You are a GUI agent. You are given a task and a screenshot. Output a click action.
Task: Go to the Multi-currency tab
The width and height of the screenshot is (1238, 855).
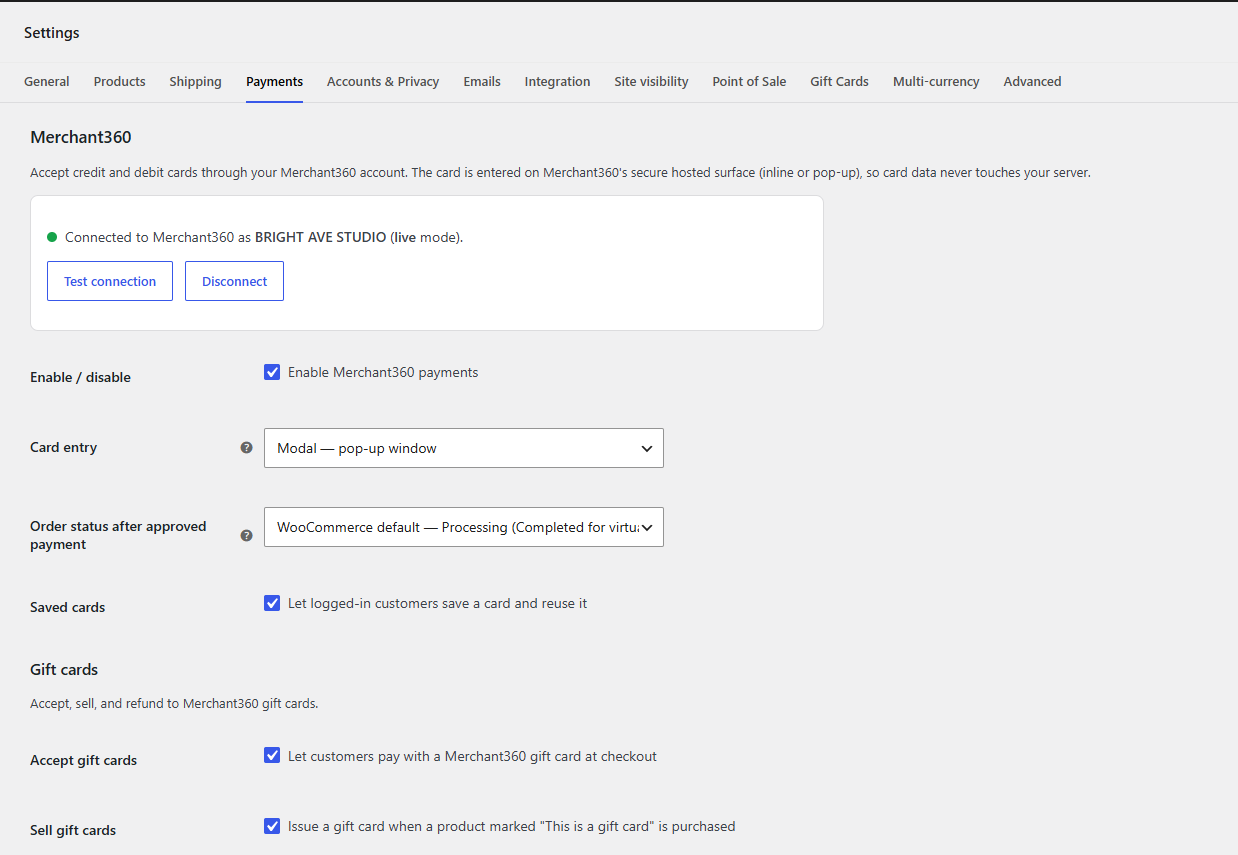point(936,82)
